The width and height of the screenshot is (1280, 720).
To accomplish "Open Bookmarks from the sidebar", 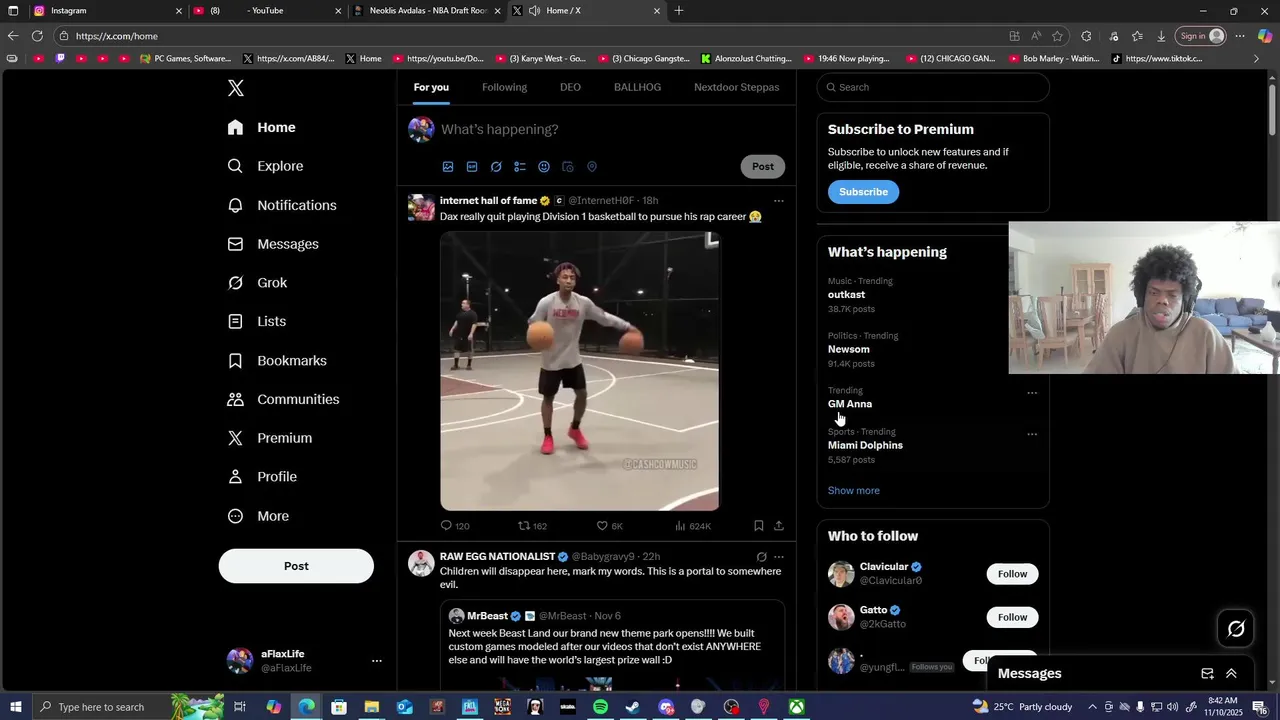I will coord(277,361).
